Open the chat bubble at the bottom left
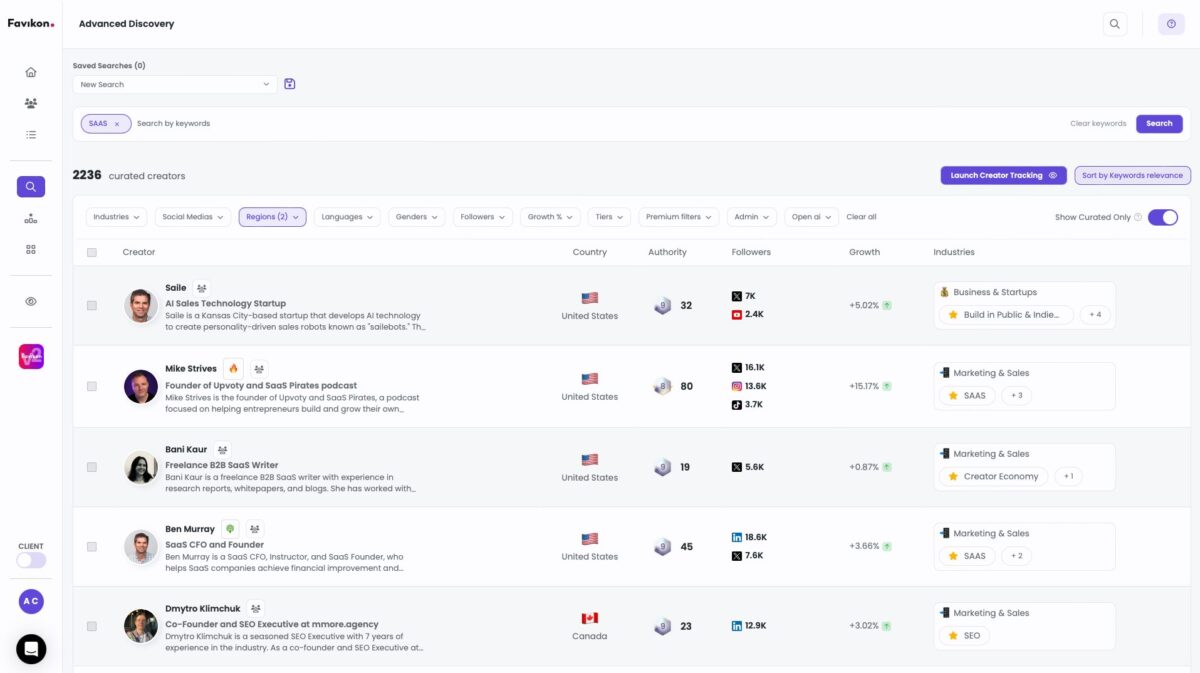The image size is (1200, 673). 30,649
